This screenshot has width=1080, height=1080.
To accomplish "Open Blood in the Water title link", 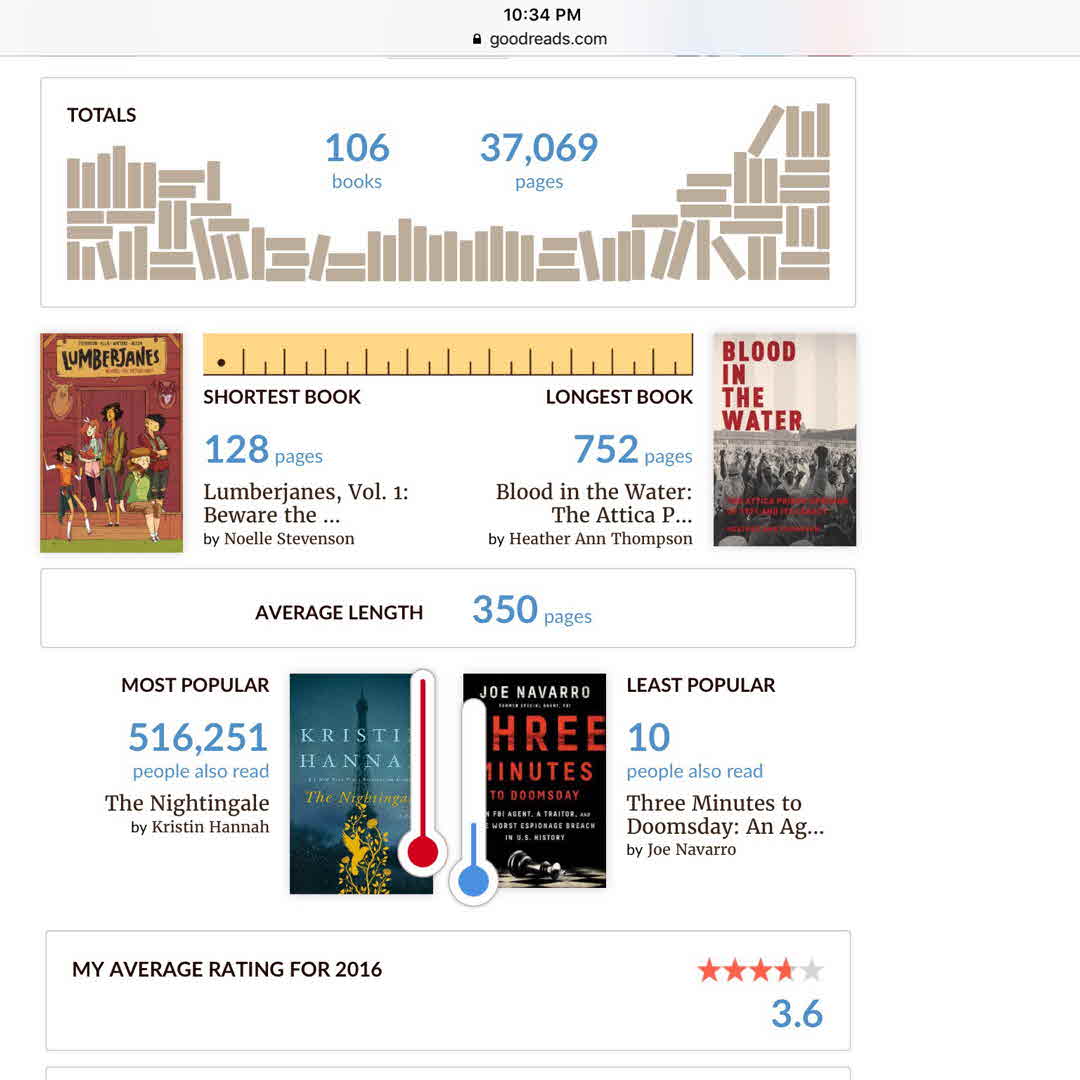I will pyautogui.click(x=594, y=503).
